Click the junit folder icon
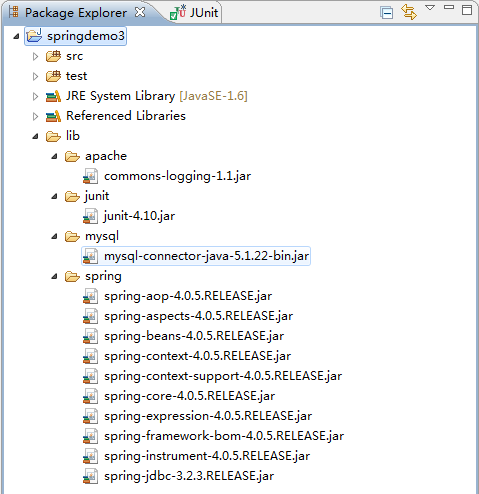This screenshot has width=479, height=494. (x=72, y=196)
